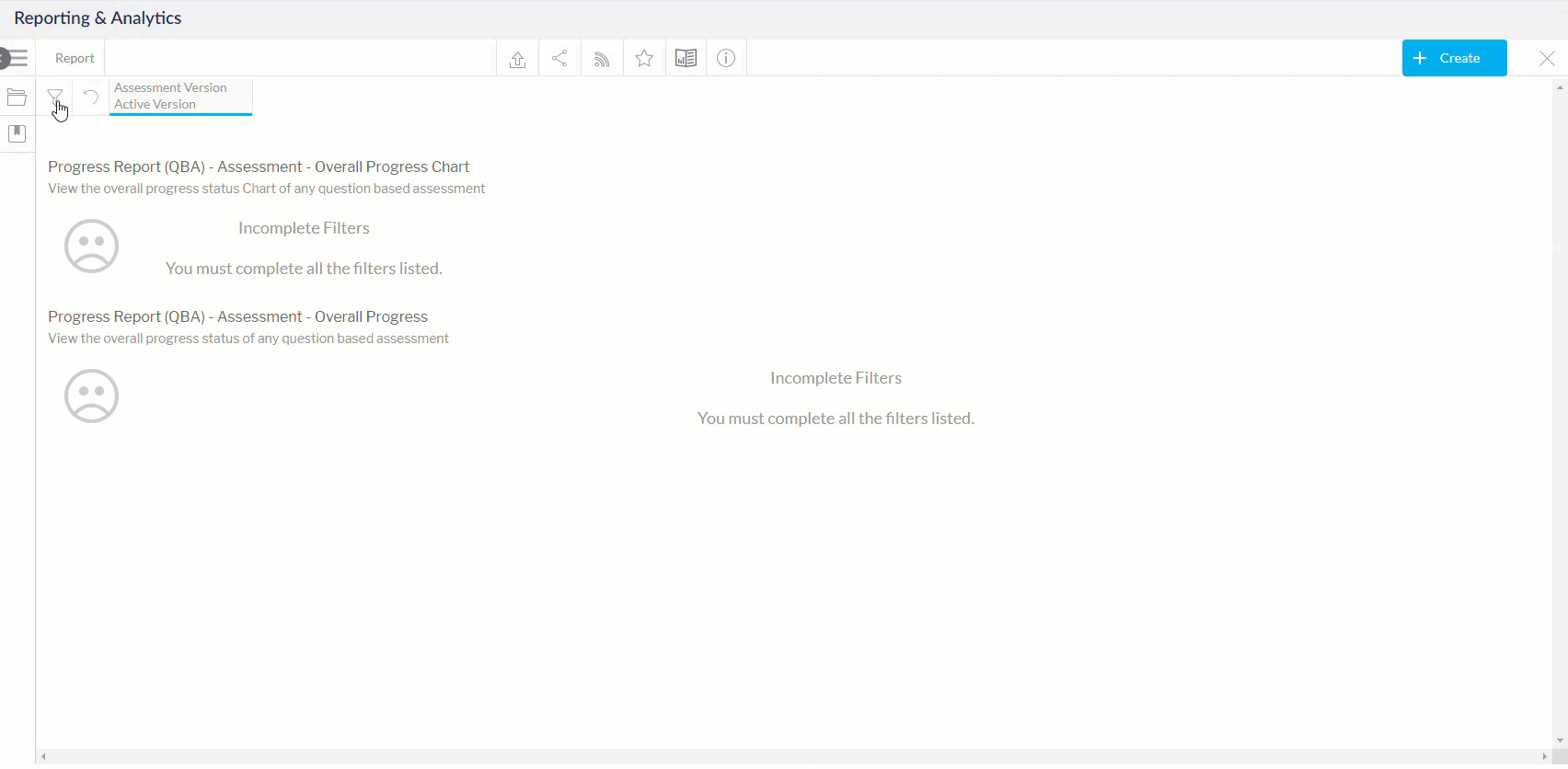
Task: Open the hamburger navigation menu
Action: [x=17, y=58]
